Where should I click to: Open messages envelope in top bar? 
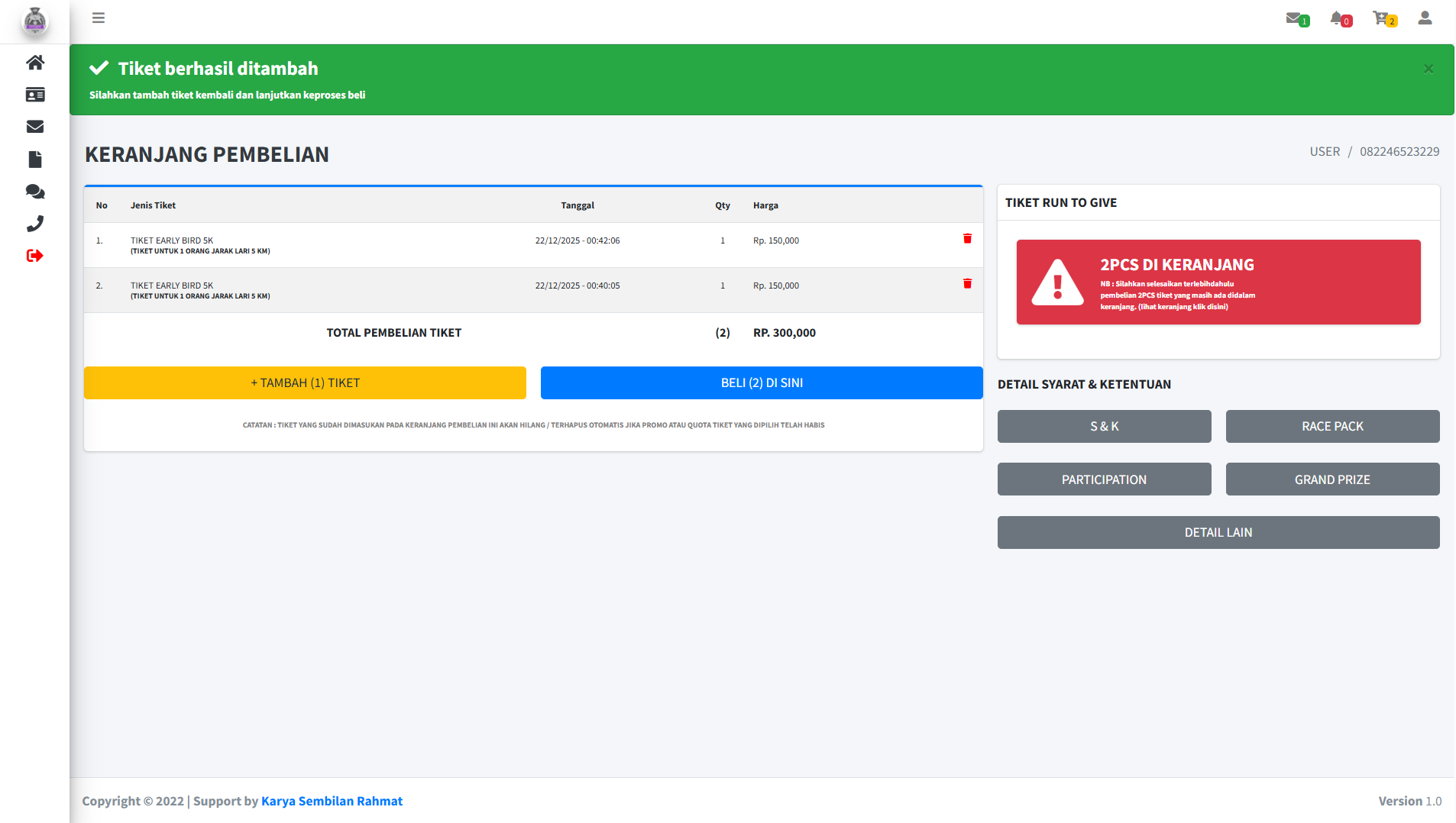coord(1296,18)
